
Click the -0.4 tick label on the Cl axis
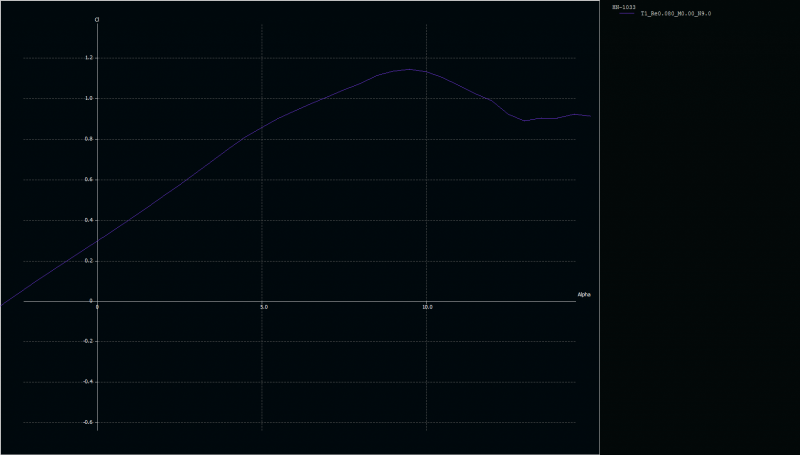pyautogui.click(x=88, y=381)
